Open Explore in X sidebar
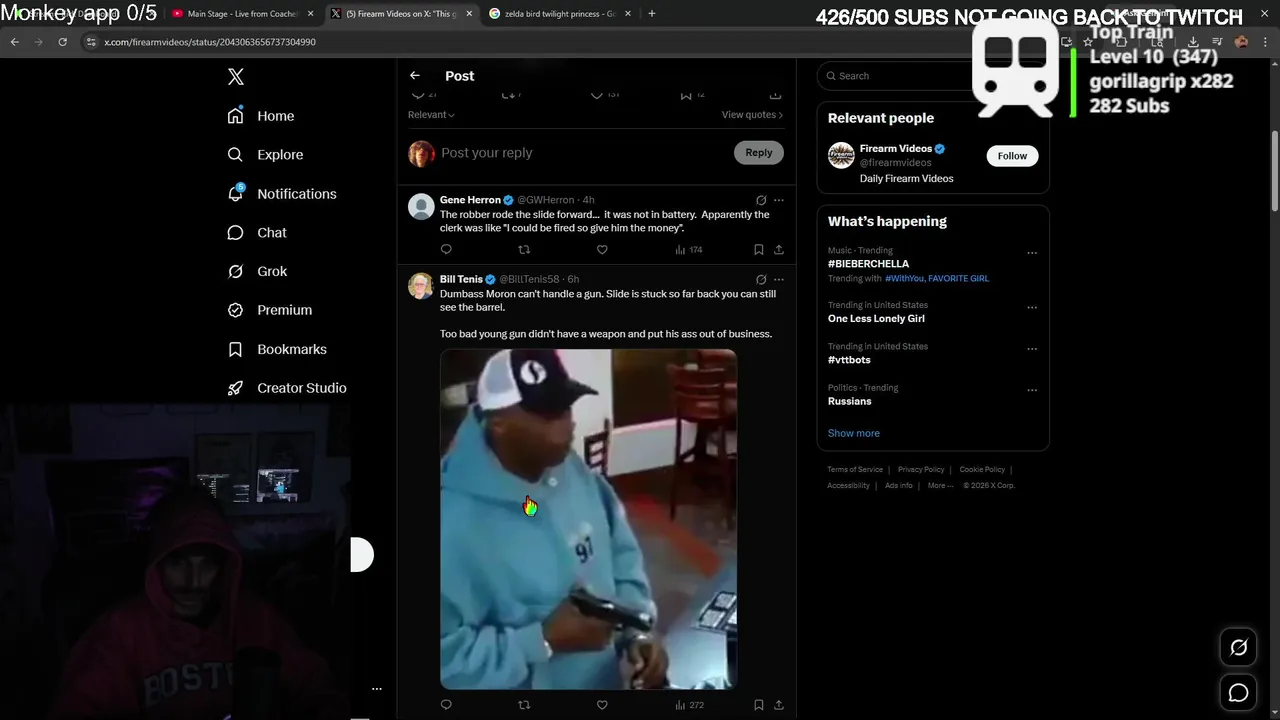 [x=265, y=155]
